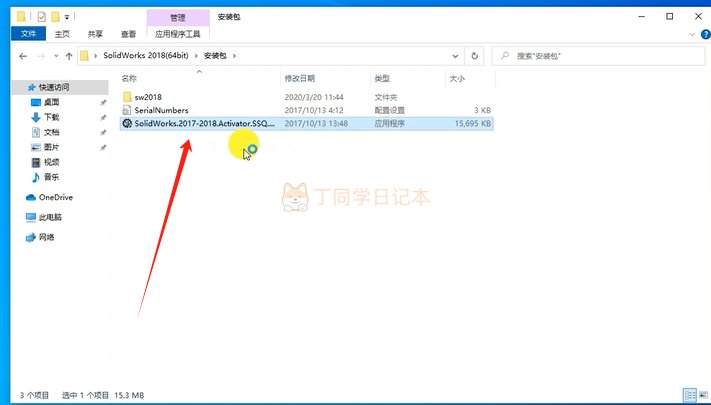The width and height of the screenshot is (711, 405).
Task: Open the address bar history dropdown
Action: point(455,56)
